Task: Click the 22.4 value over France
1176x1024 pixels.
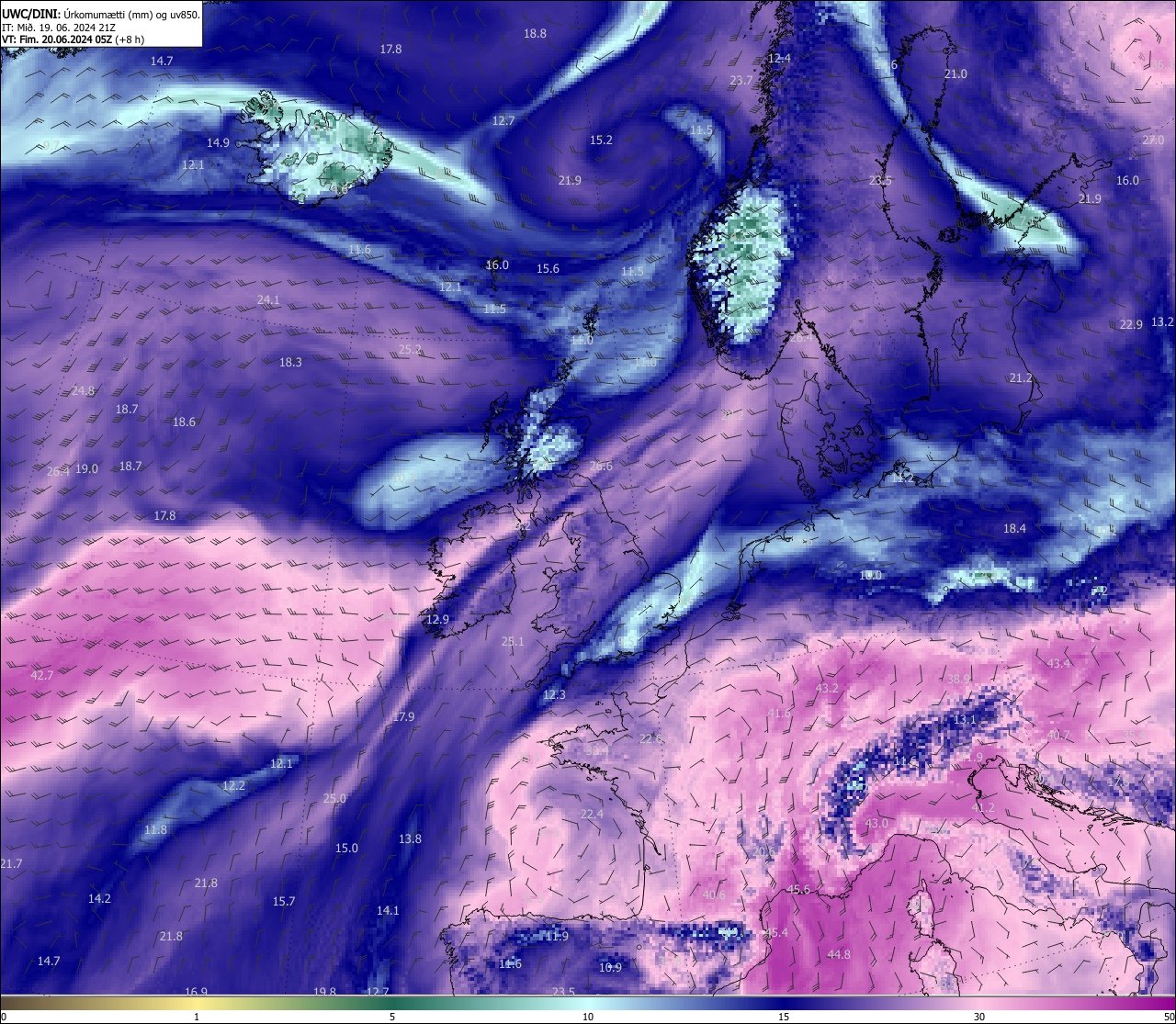Action: click(x=592, y=814)
